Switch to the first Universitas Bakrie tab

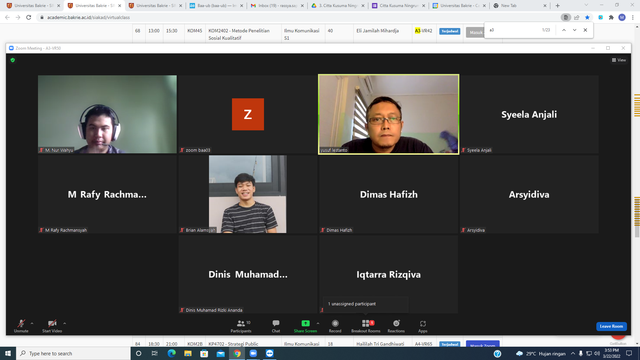coord(33,6)
